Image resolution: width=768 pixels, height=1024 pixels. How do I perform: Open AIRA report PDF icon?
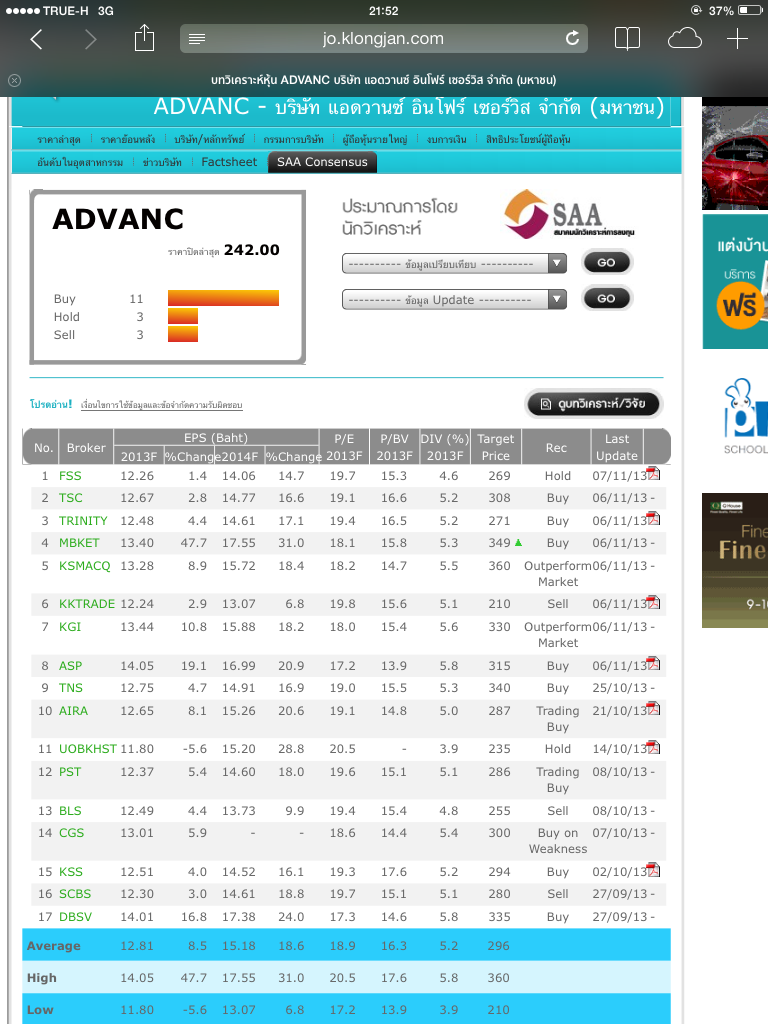pyautogui.click(x=653, y=709)
